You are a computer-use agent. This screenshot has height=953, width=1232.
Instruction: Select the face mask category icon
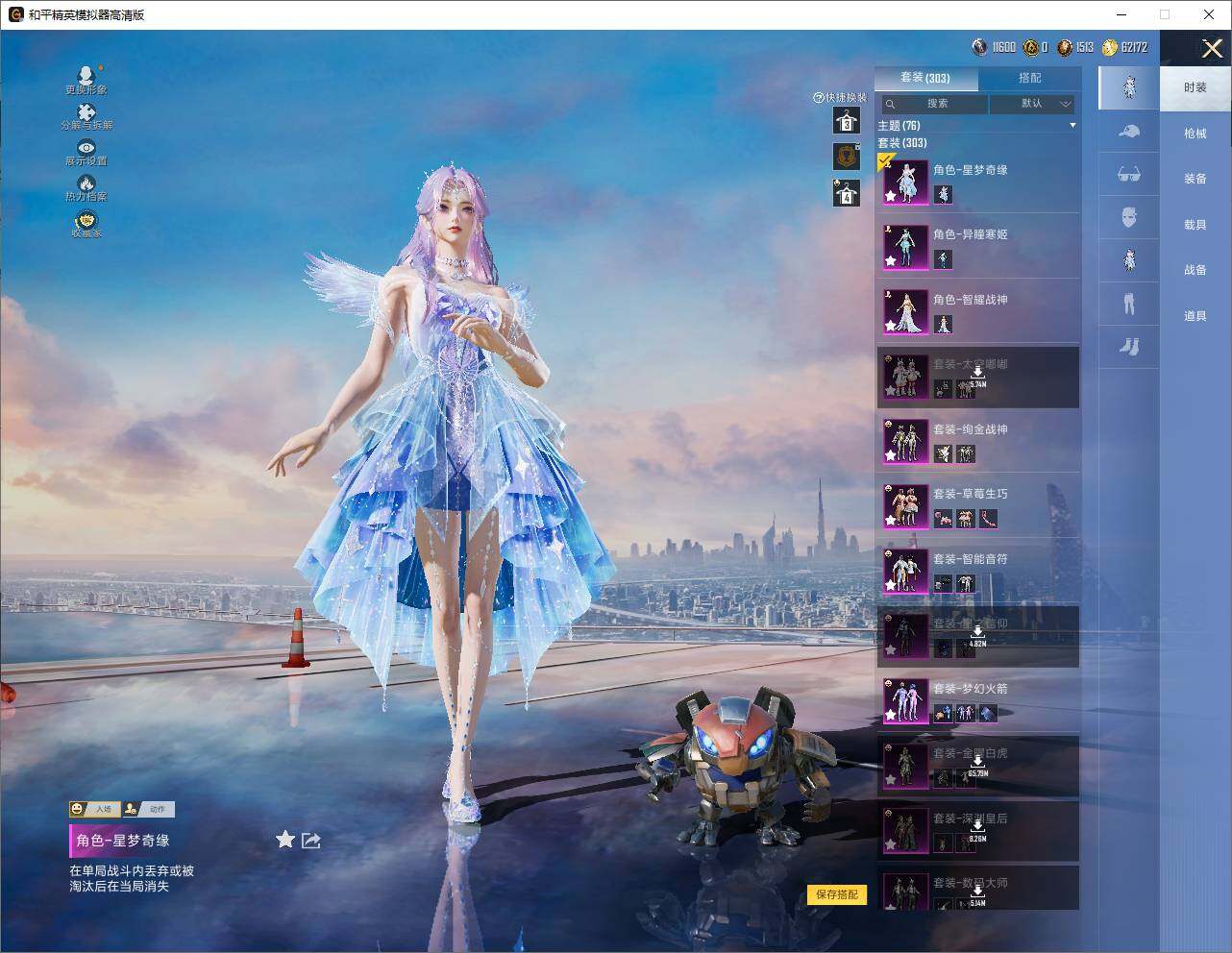1129,217
